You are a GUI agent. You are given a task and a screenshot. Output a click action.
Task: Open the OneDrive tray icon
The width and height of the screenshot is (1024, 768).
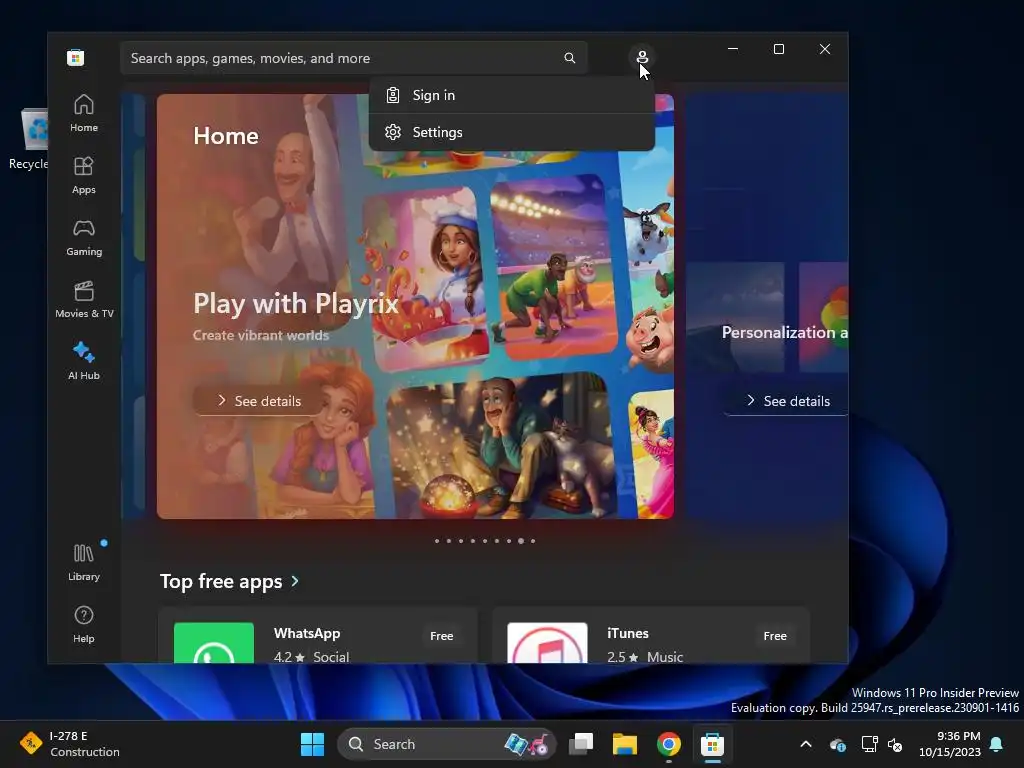click(838, 744)
